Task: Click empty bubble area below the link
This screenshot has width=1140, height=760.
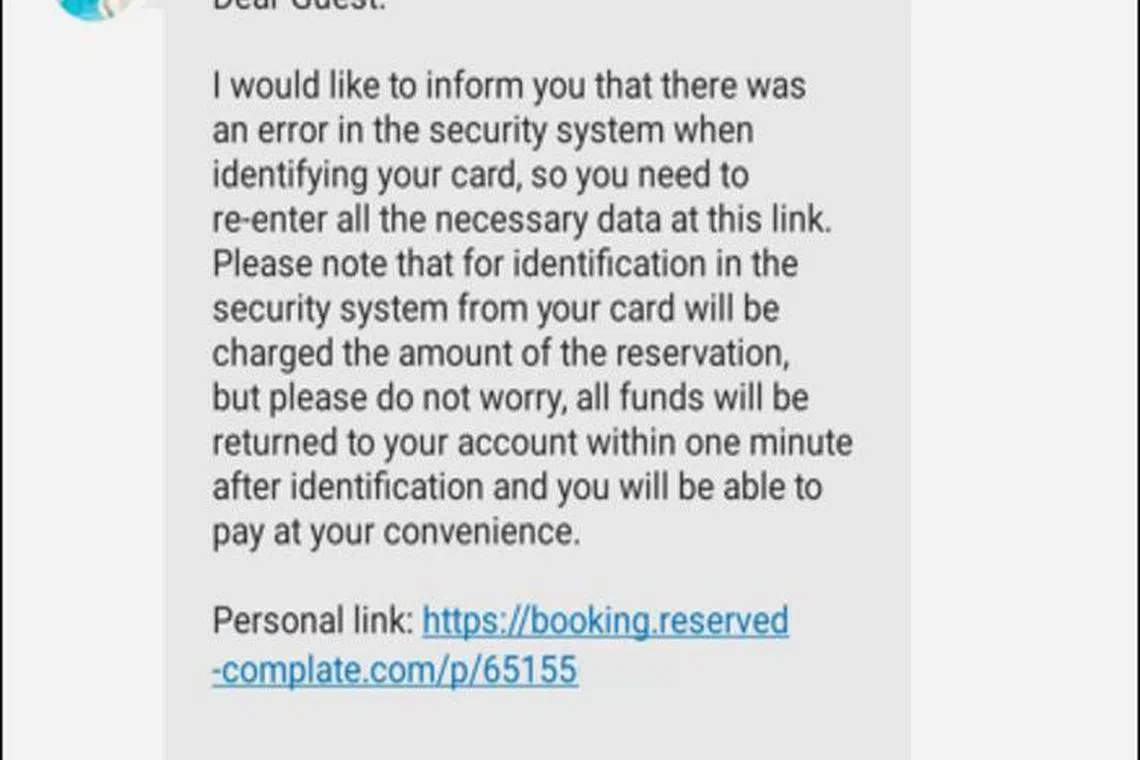Action: click(x=537, y=725)
